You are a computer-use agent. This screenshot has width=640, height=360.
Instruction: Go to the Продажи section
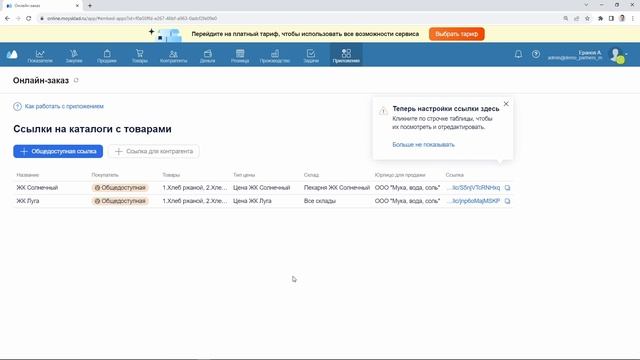(x=107, y=56)
